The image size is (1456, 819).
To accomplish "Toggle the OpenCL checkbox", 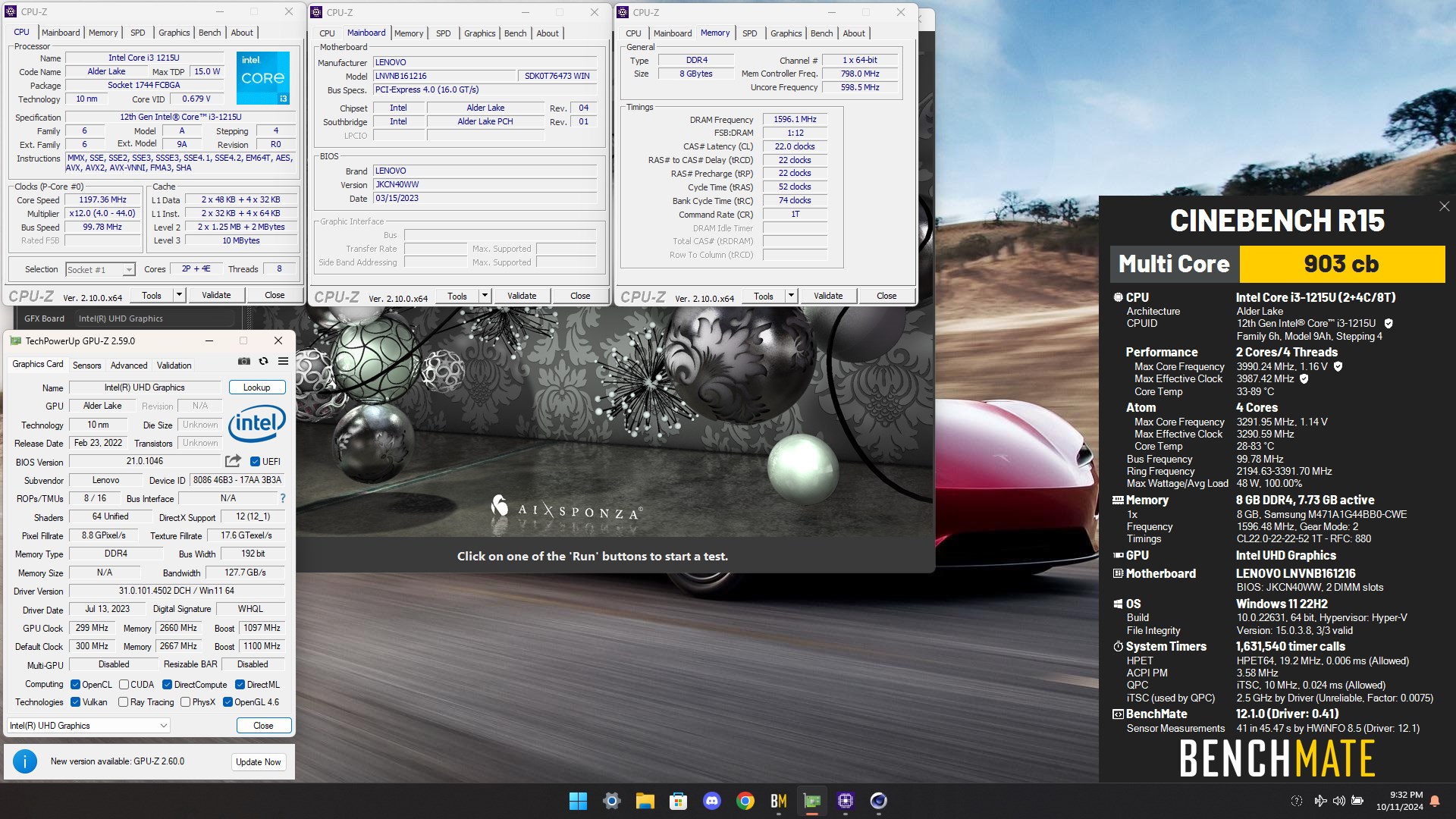I will tap(75, 685).
